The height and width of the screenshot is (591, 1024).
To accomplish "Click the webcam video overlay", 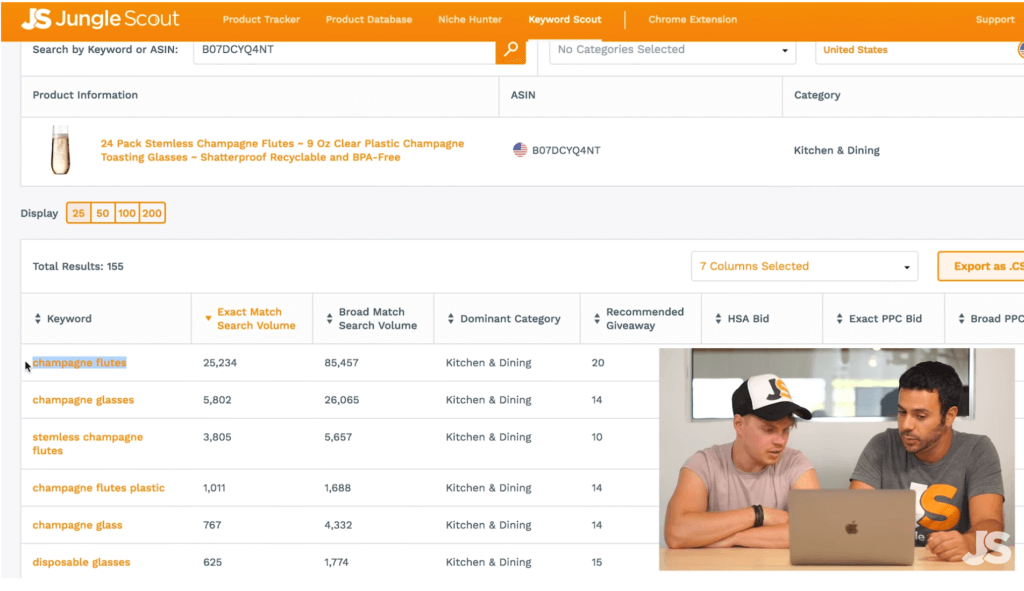I will point(837,459).
